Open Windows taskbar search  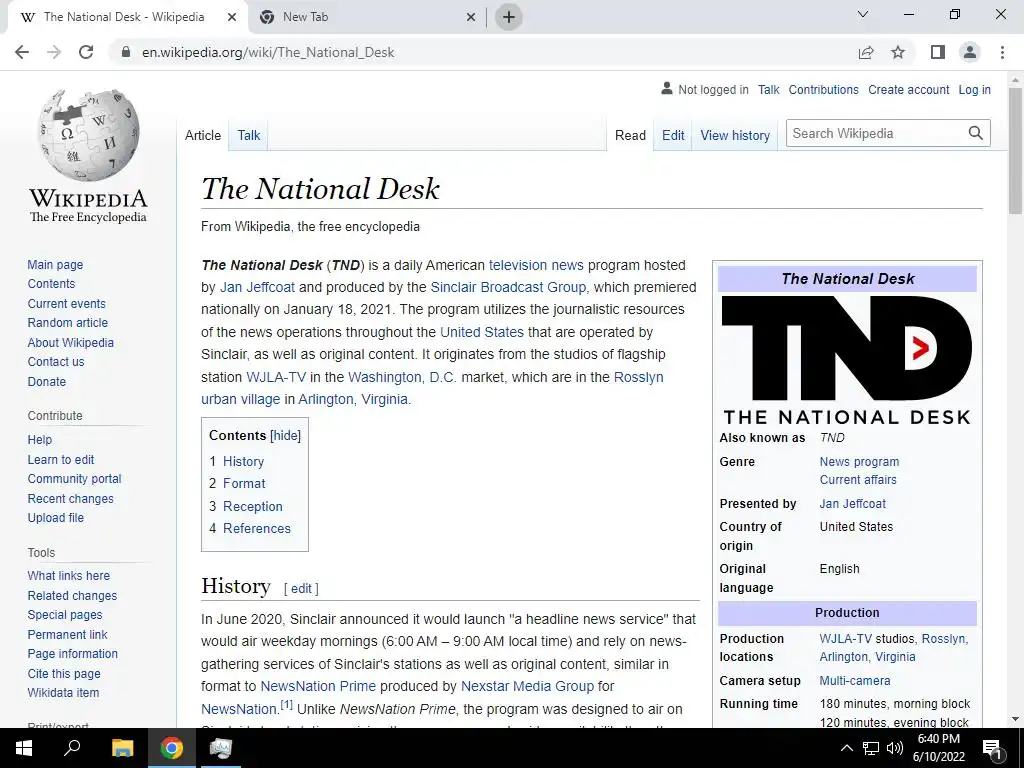(72, 748)
